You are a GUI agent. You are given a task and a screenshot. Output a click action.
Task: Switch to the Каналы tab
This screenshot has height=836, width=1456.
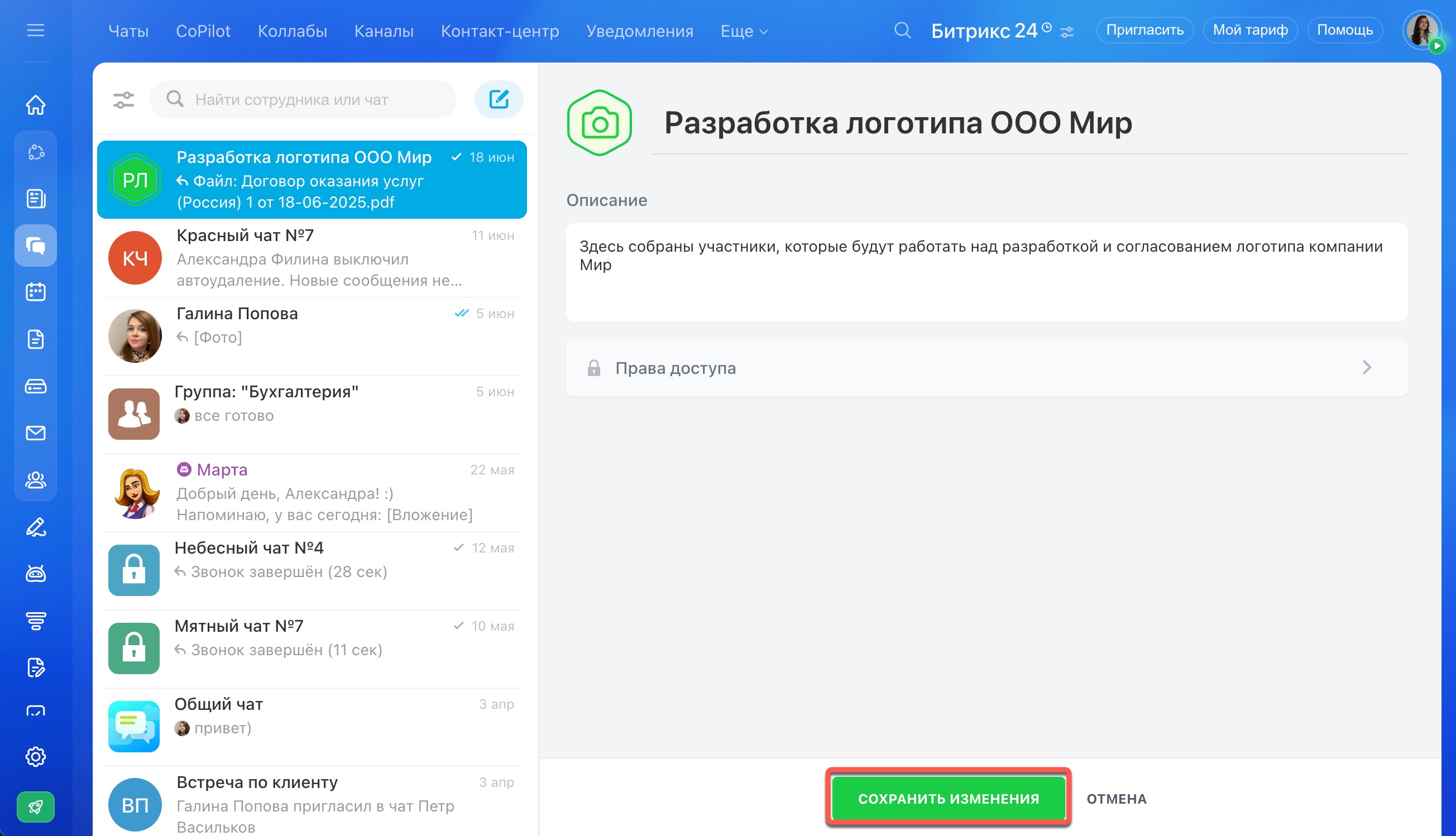coord(384,31)
